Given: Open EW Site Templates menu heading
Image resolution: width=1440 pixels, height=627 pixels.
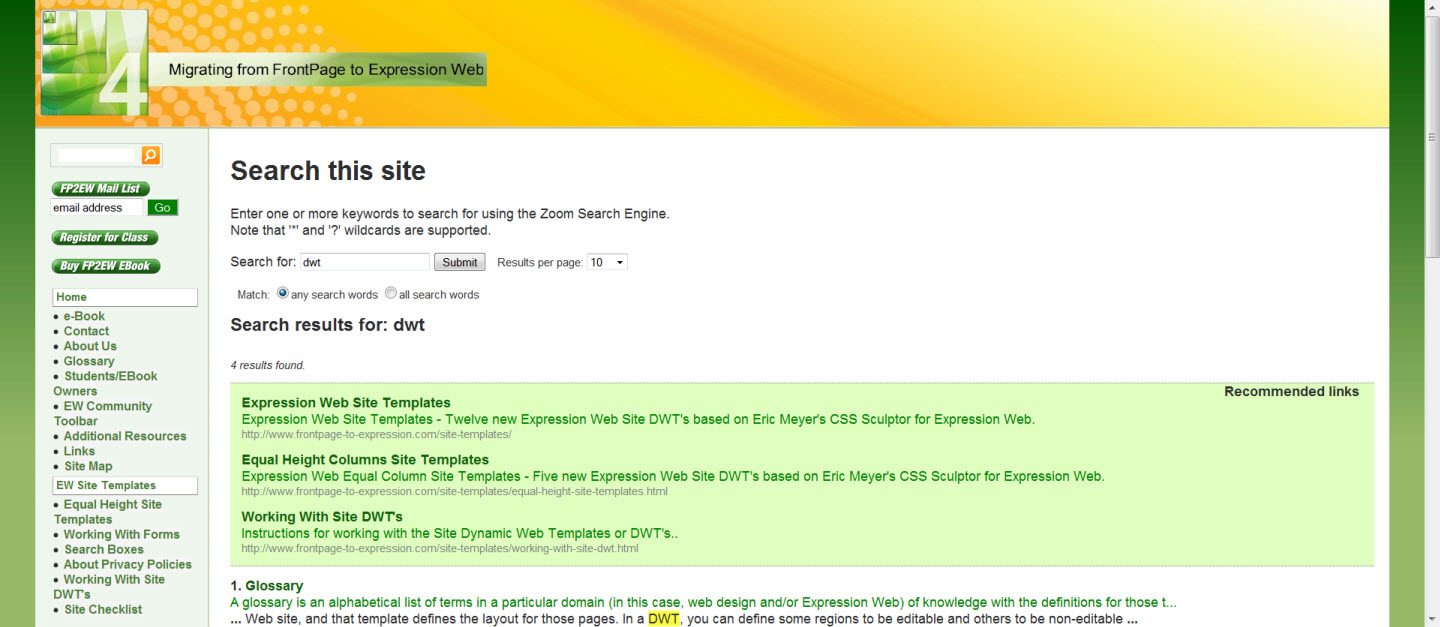Looking at the screenshot, I should coord(125,485).
